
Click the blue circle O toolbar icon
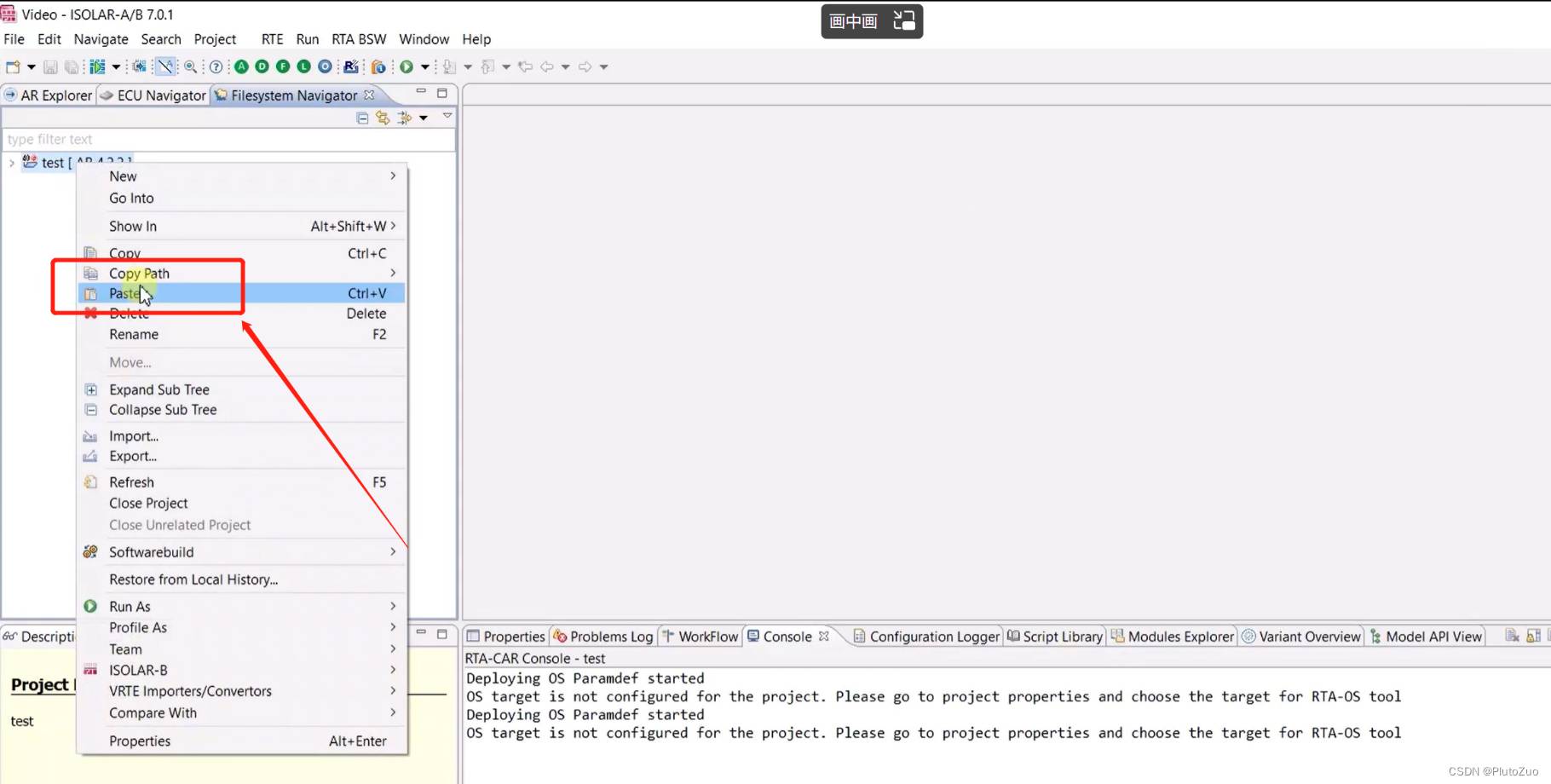tap(325, 66)
